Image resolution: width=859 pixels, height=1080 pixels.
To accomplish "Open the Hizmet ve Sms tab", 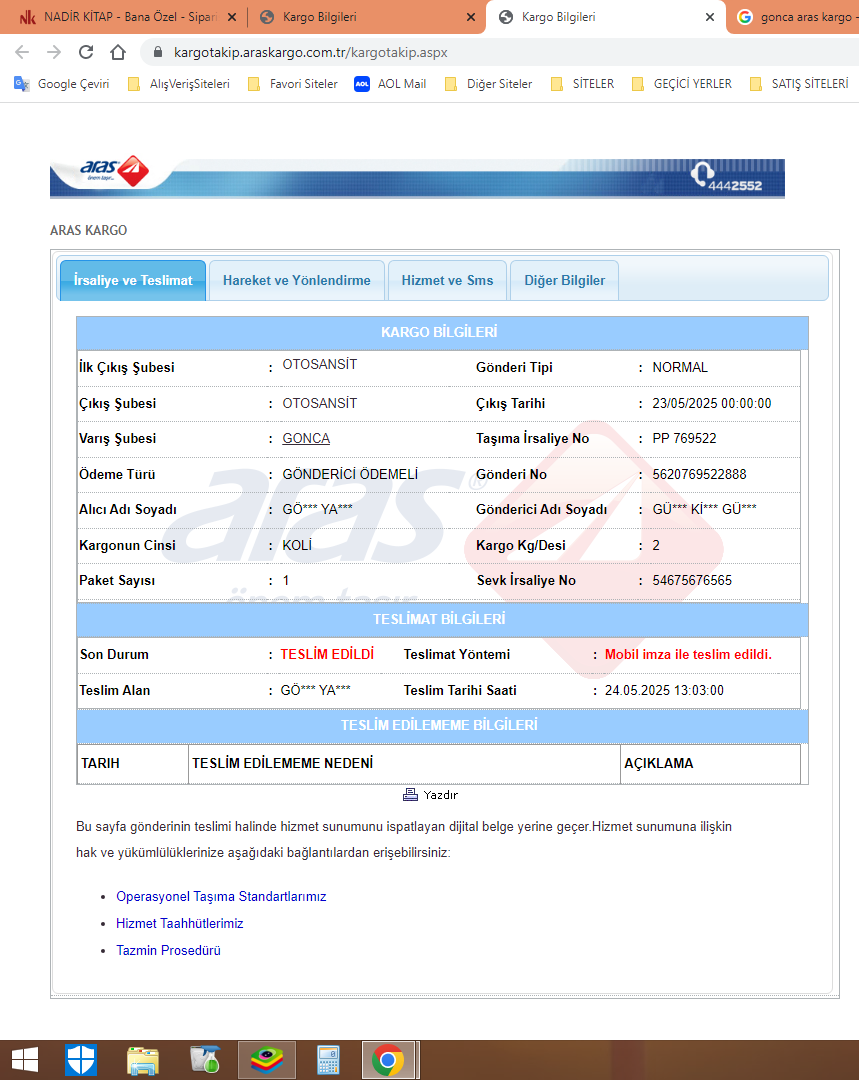I will tap(448, 280).
